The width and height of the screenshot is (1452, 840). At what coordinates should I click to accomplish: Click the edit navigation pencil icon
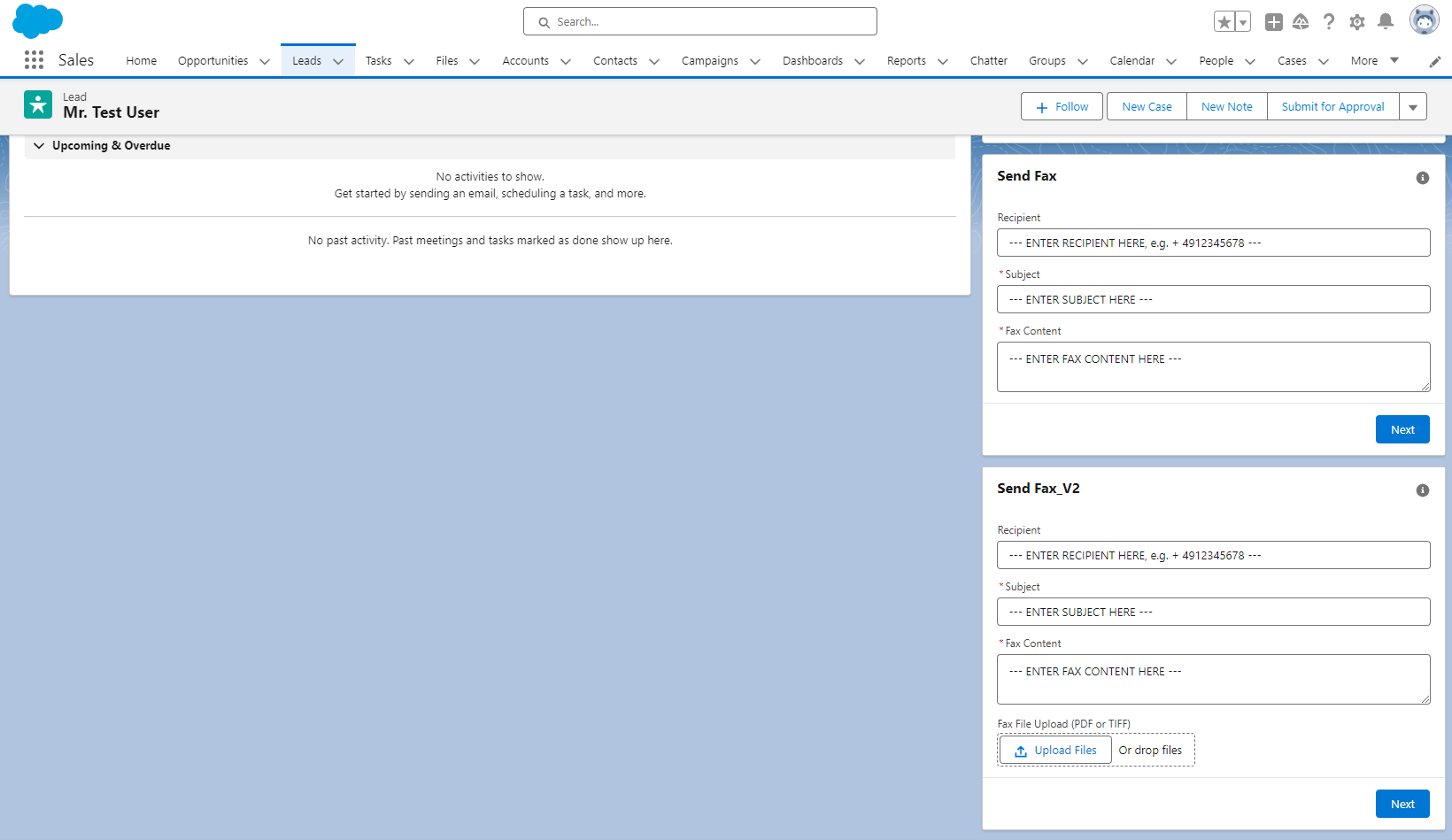pos(1434,61)
